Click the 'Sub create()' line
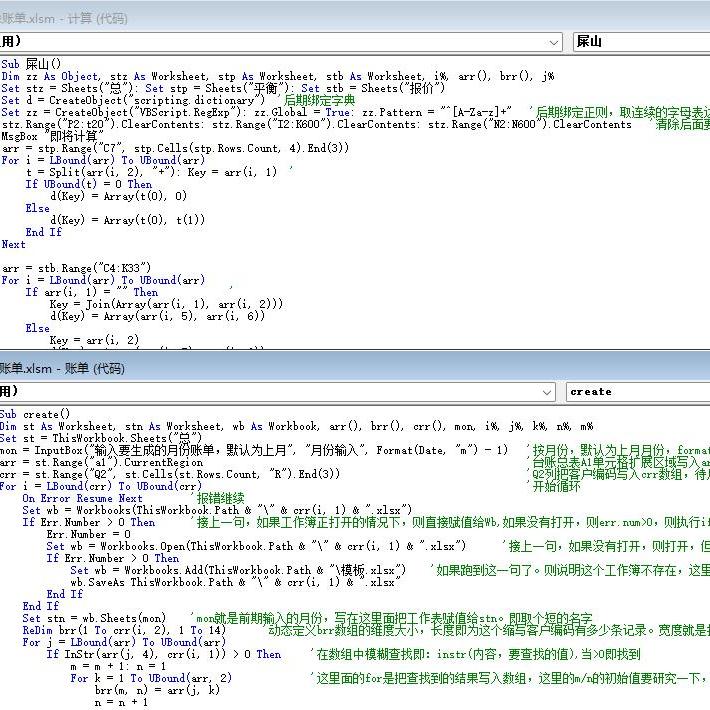Viewport: 710px width, 710px height. pyautogui.click(x=35, y=414)
